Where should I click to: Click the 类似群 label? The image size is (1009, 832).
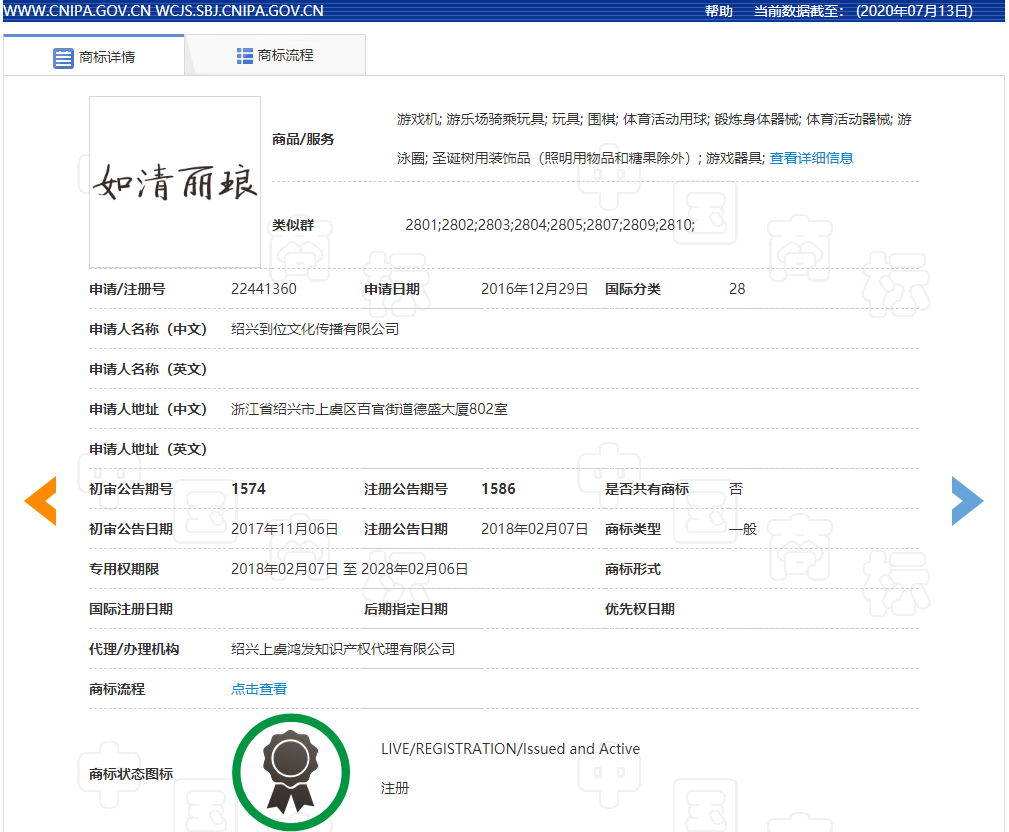293,225
